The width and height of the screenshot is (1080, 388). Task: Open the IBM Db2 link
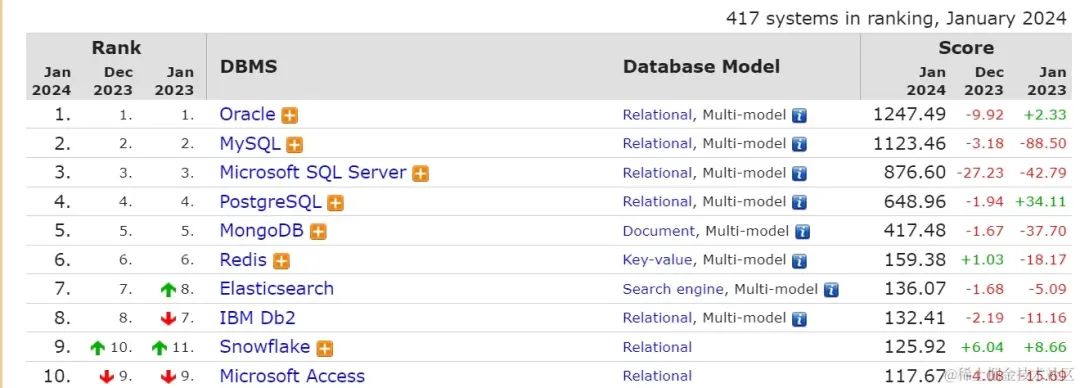[x=258, y=318]
